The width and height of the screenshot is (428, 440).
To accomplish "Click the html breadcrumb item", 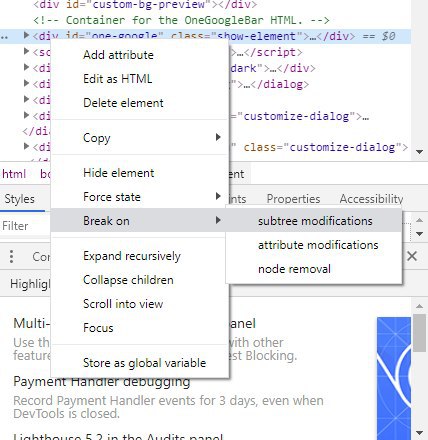I will 14,174.
